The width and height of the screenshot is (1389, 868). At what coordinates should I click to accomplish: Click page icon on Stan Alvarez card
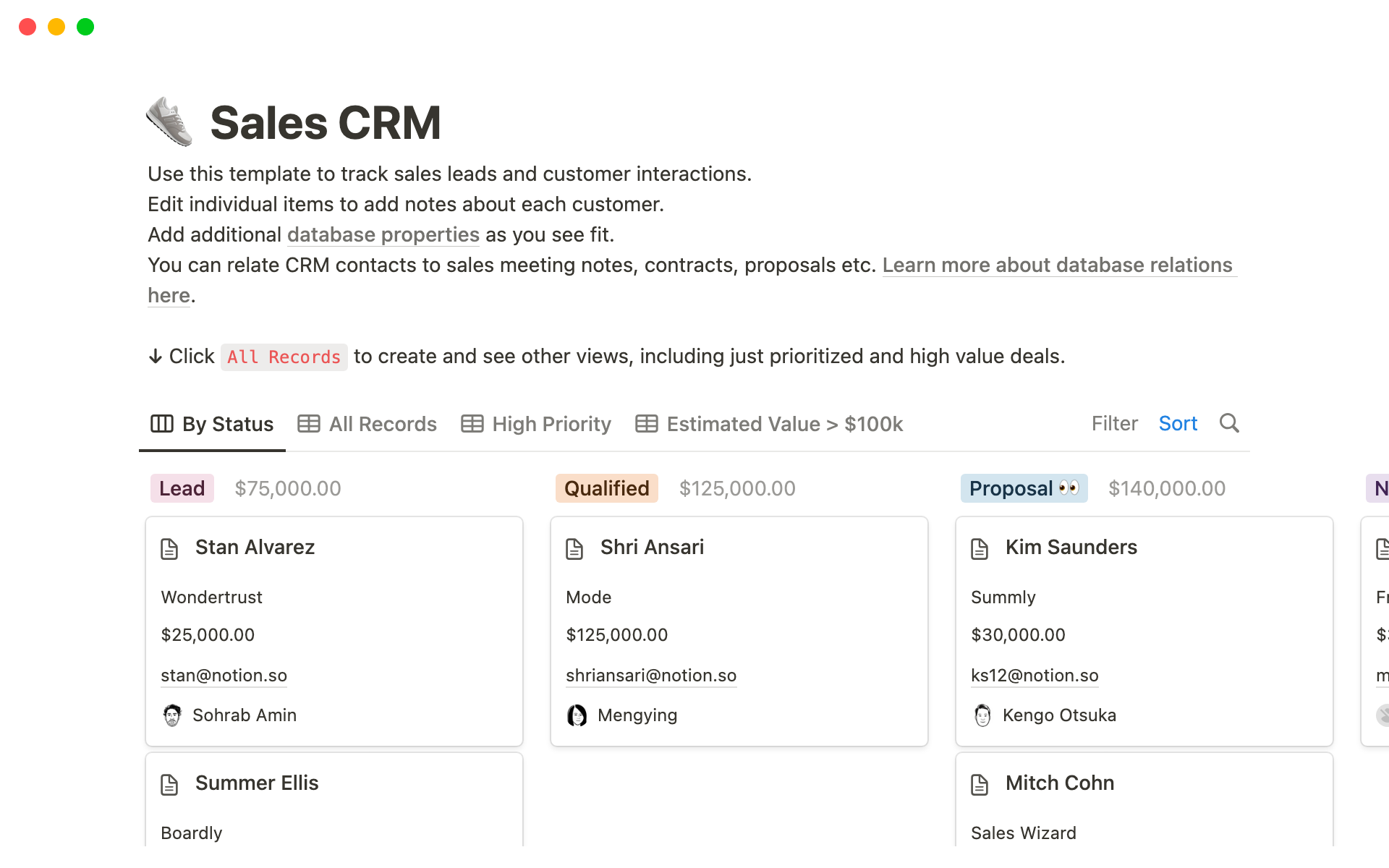click(x=169, y=548)
